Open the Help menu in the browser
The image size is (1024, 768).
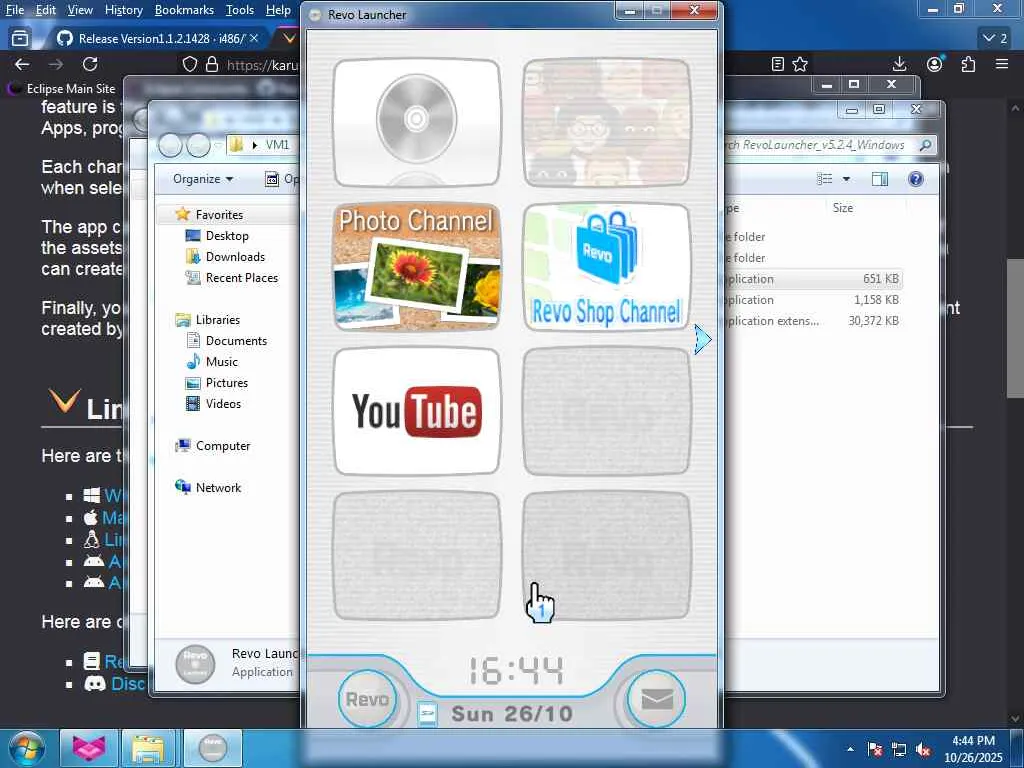coord(278,10)
